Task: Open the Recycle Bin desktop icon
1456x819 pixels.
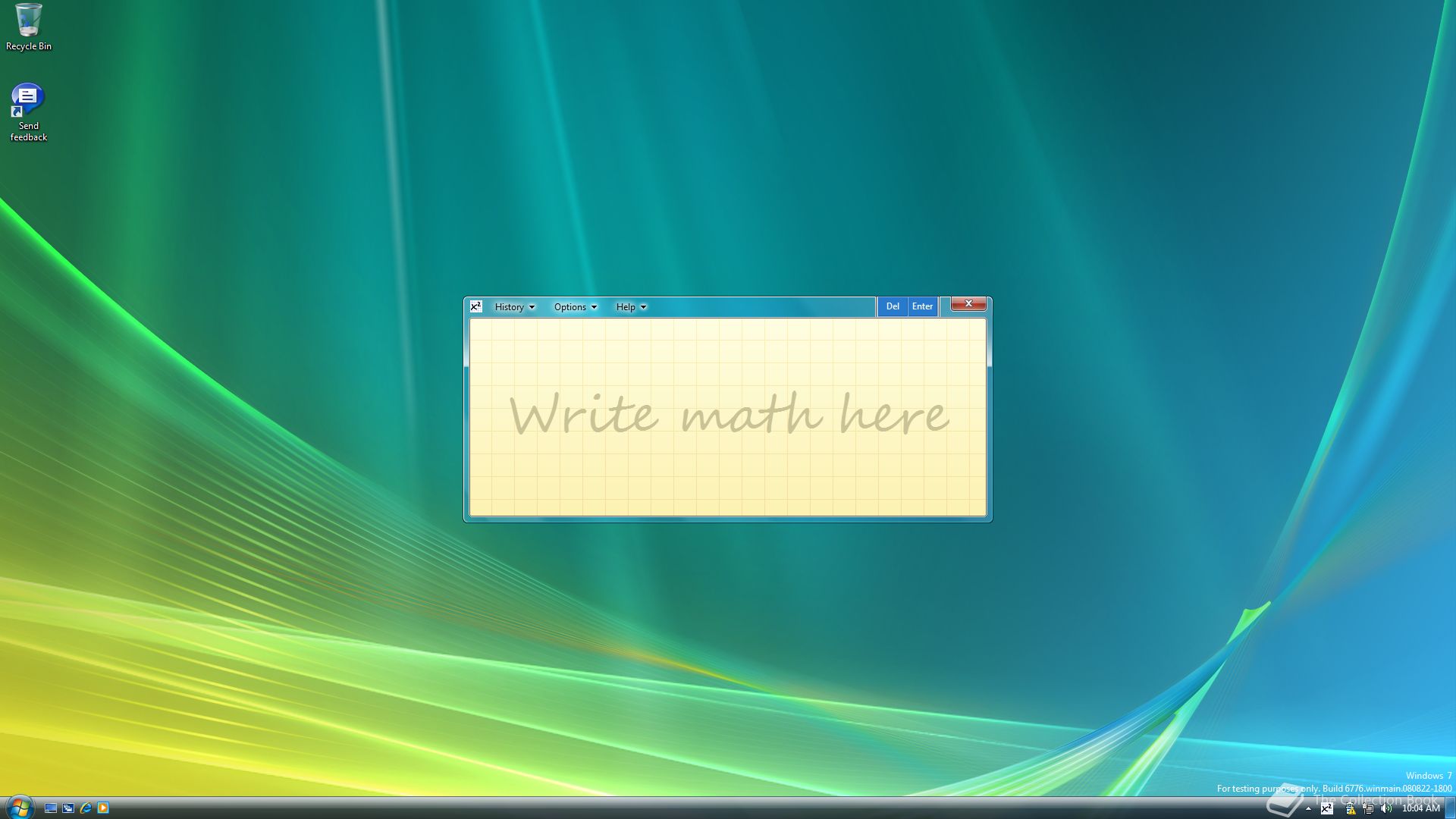Action: (29, 27)
